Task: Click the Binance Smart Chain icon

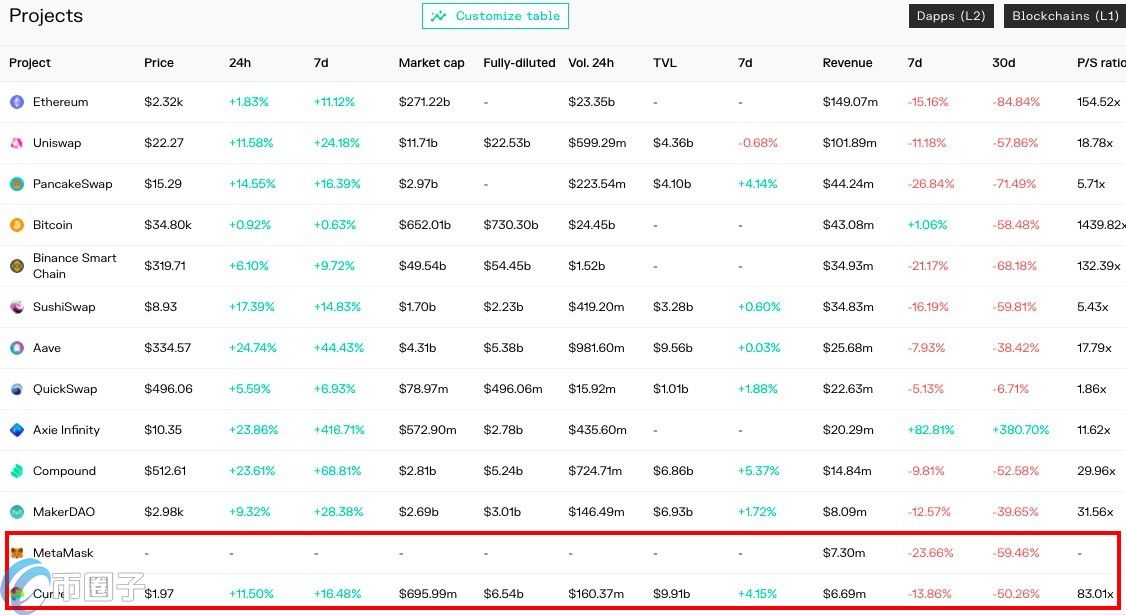Action: [17, 266]
